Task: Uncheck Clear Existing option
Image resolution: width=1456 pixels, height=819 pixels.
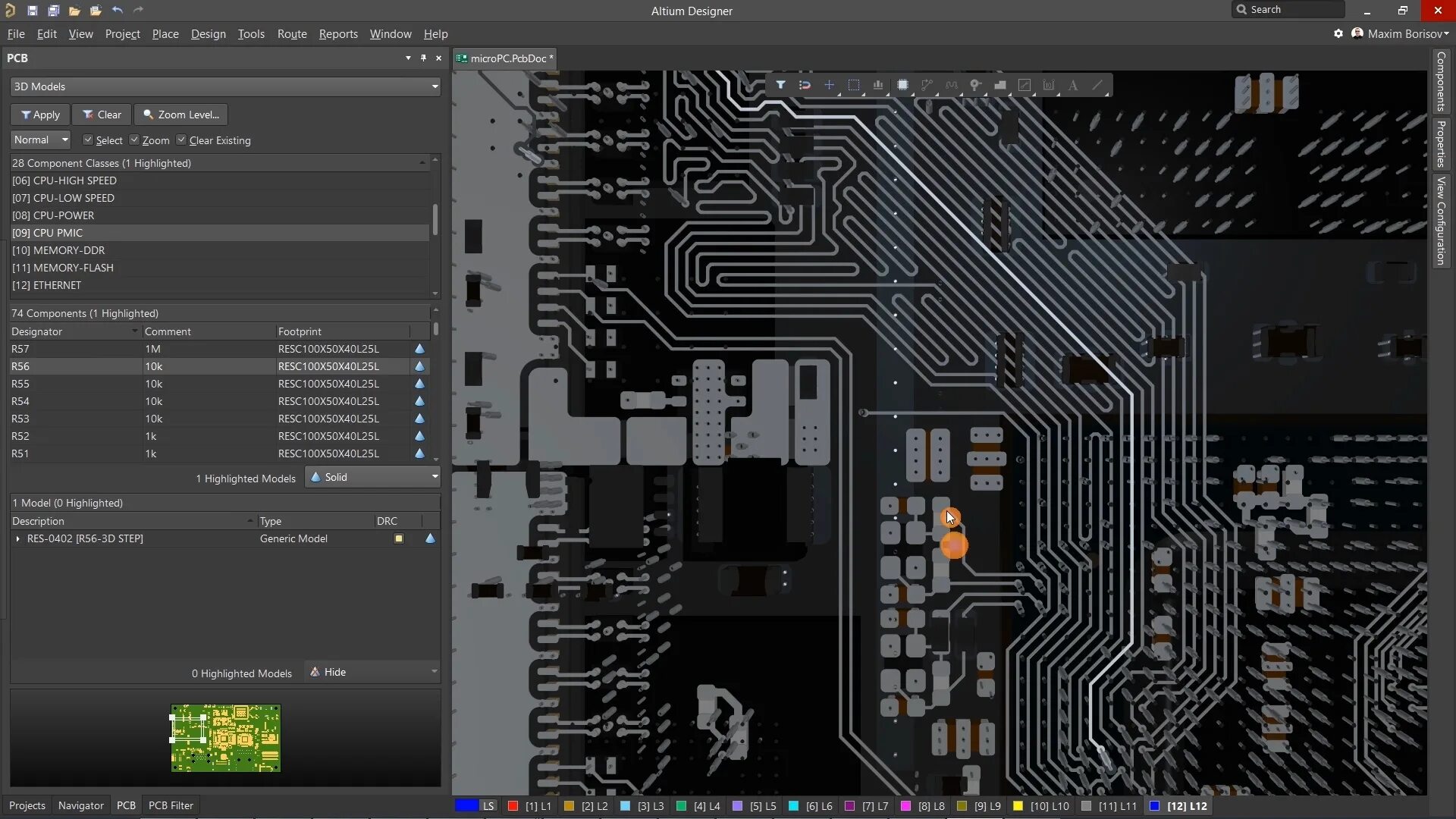Action: (181, 140)
